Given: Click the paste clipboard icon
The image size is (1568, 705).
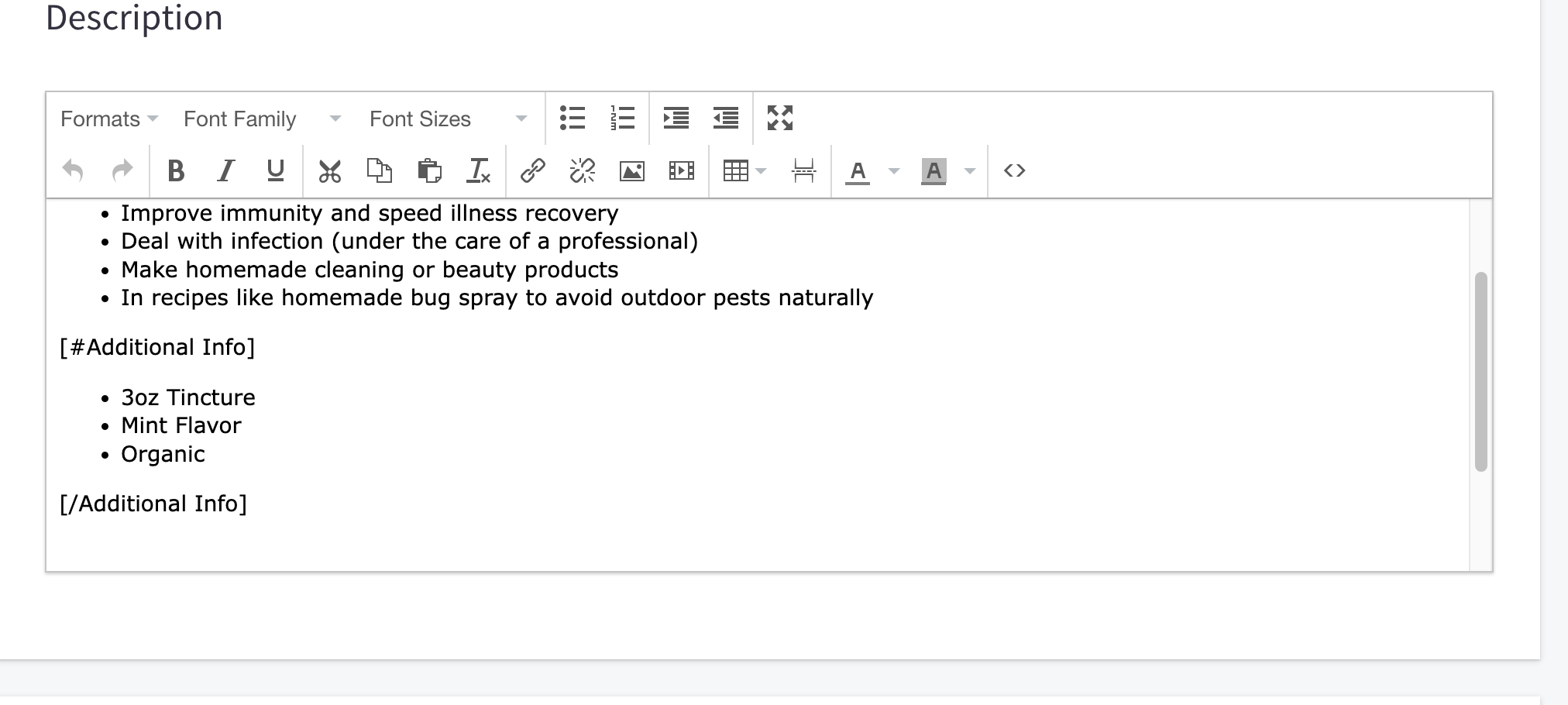Looking at the screenshot, I should pos(428,170).
